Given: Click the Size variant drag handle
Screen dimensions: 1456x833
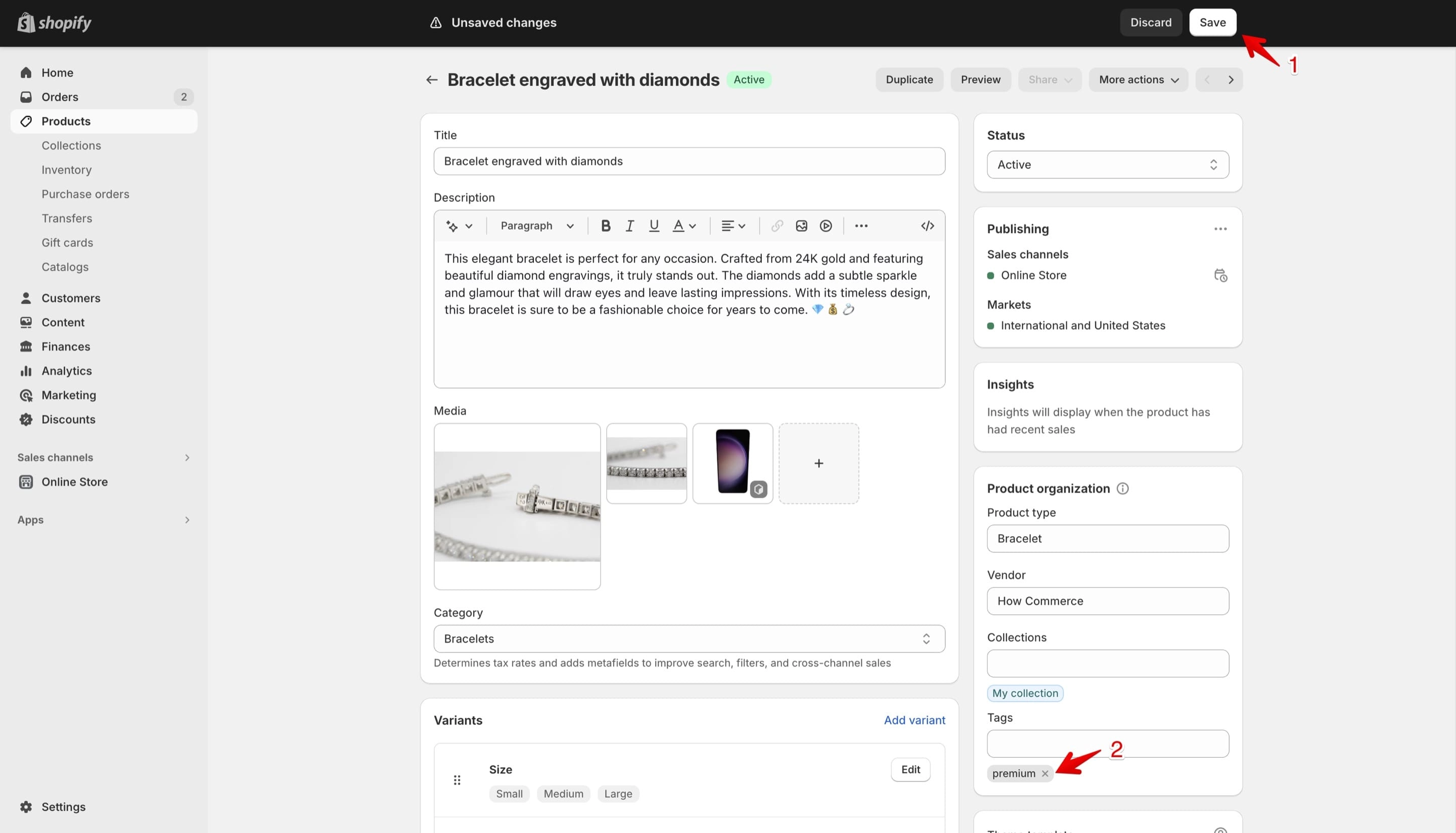Looking at the screenshot, I should click(457, 780).
